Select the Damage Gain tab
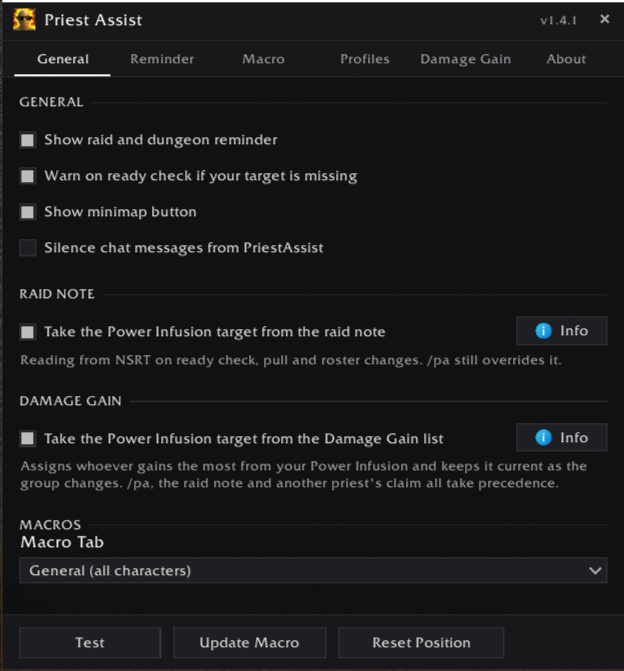624x671 pixels. click(466, 59)
